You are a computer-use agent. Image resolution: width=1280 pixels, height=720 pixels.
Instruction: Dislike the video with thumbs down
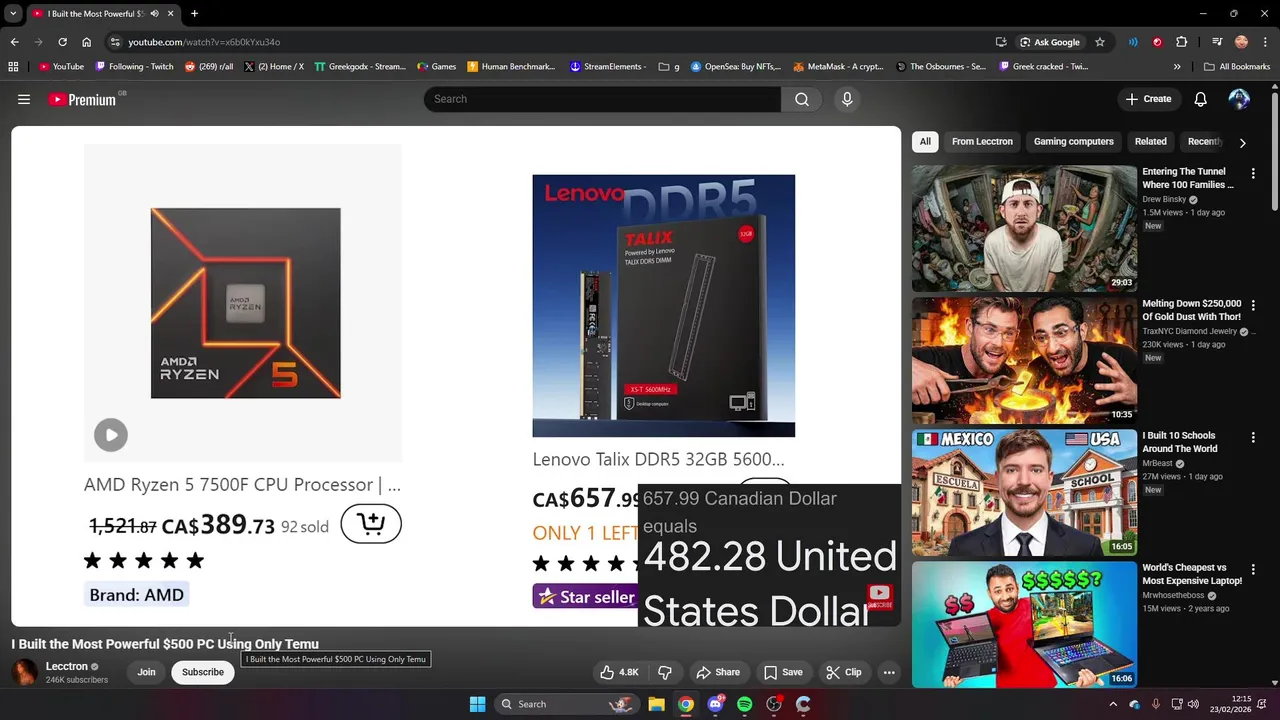(665, 672)
